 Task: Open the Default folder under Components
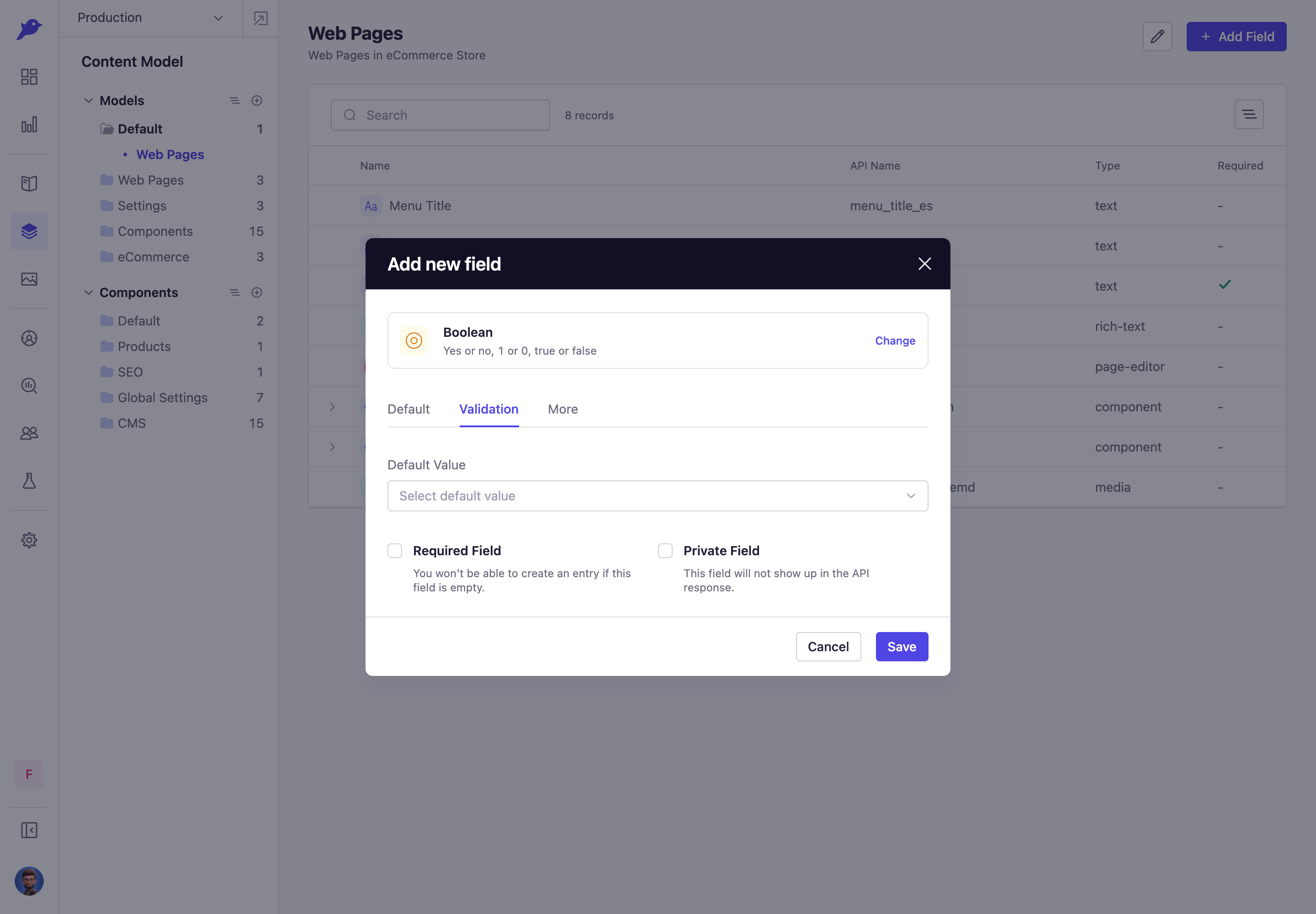[x=130, y=321]
